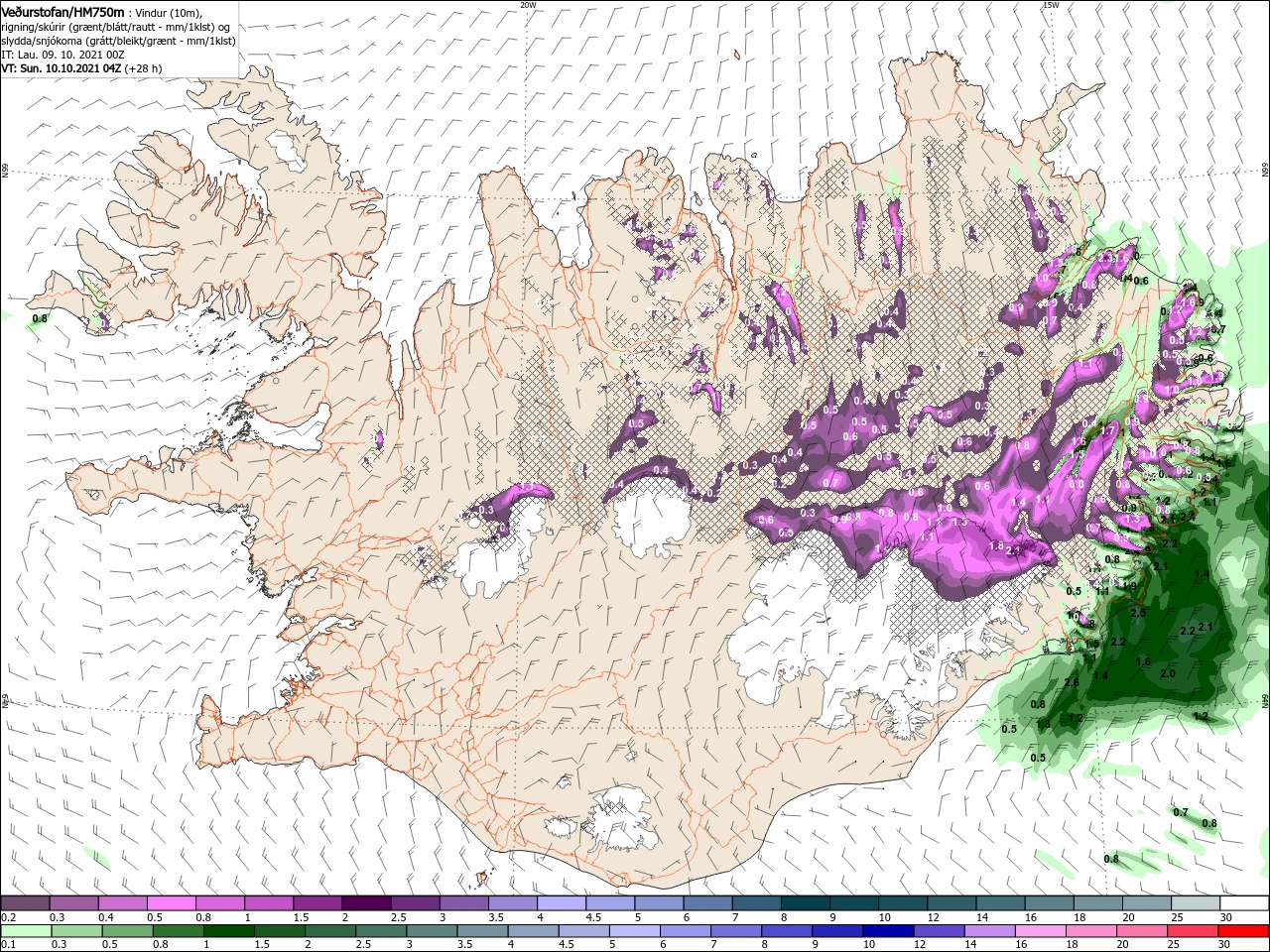Viewport: 1270px width, 952px height.
Task: Click the deep blue rain swatch for 10
Action: pos(889,931)
